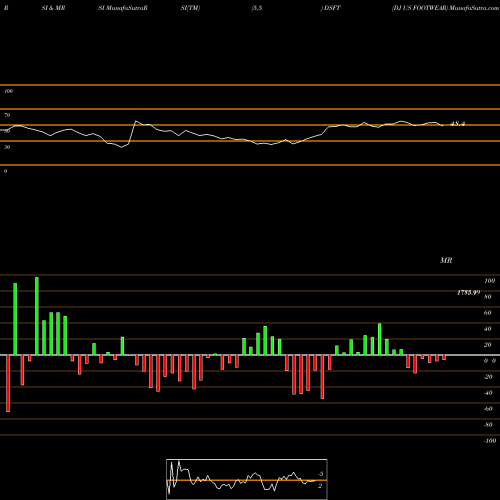Click the MR axis label -40

pyautogui.click(x=488, y=393)
